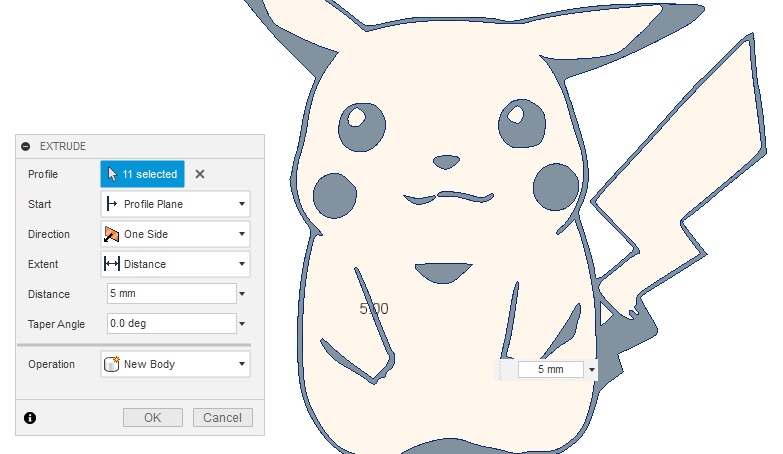Open the Direction 'One Side' dropdown
This screenshot has height=454, width=783.
click(x=175, y=234)
